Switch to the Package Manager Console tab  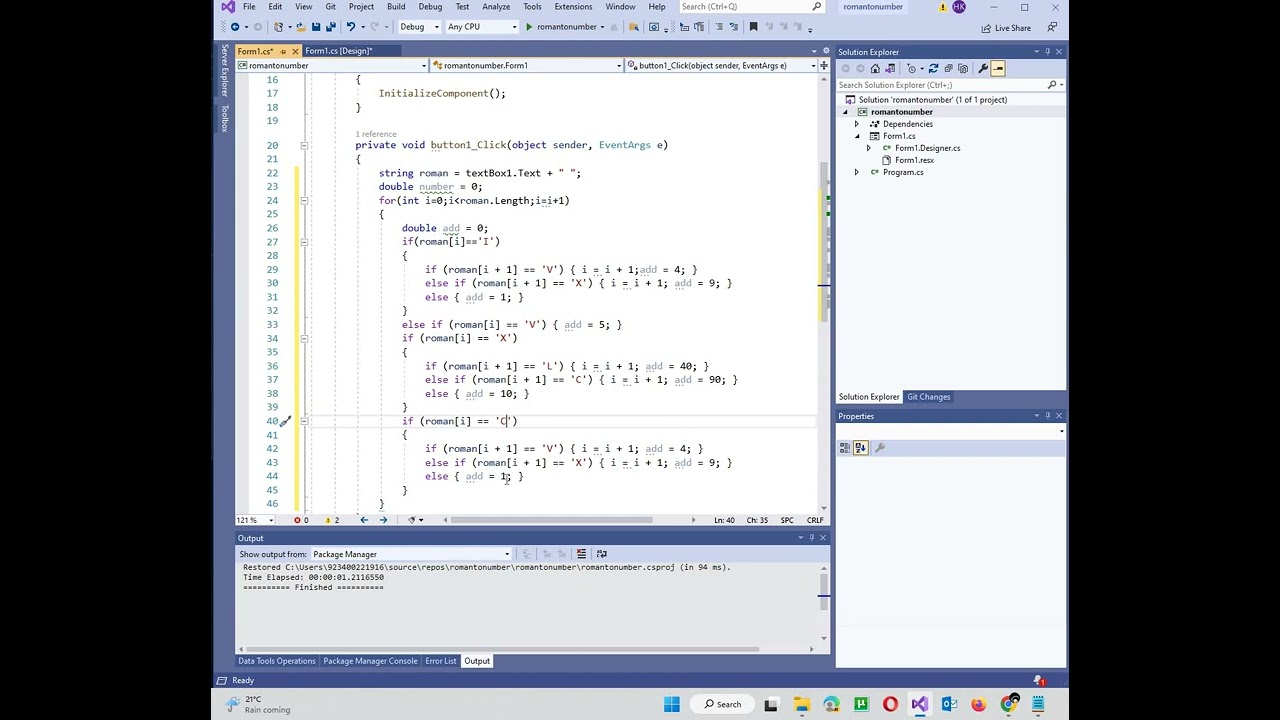coord(370,661)
